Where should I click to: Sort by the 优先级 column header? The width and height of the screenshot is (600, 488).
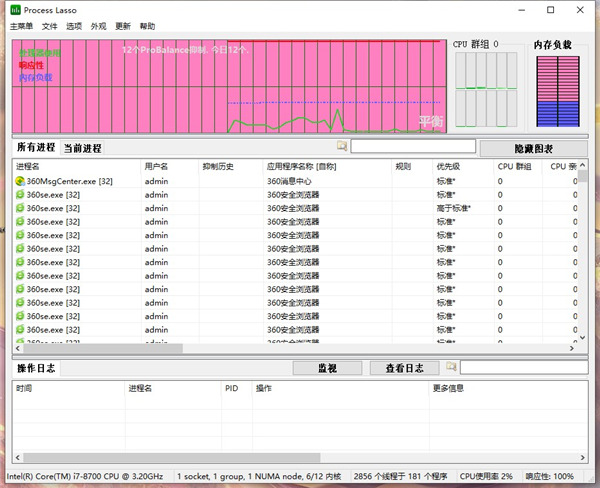447,166
